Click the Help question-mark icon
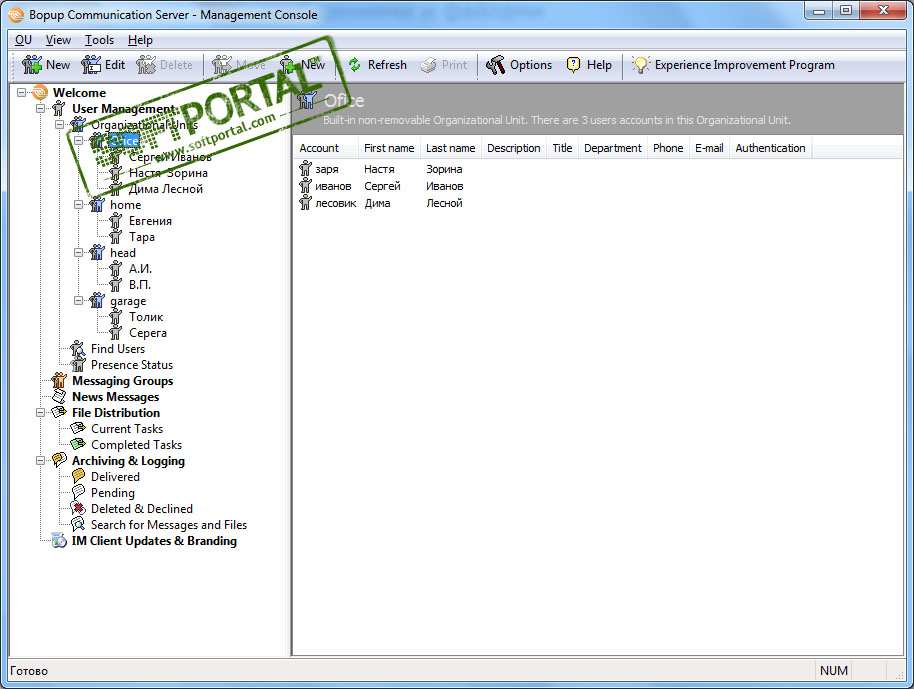Viewport: 914px width, 689px height. coord(574,65)
